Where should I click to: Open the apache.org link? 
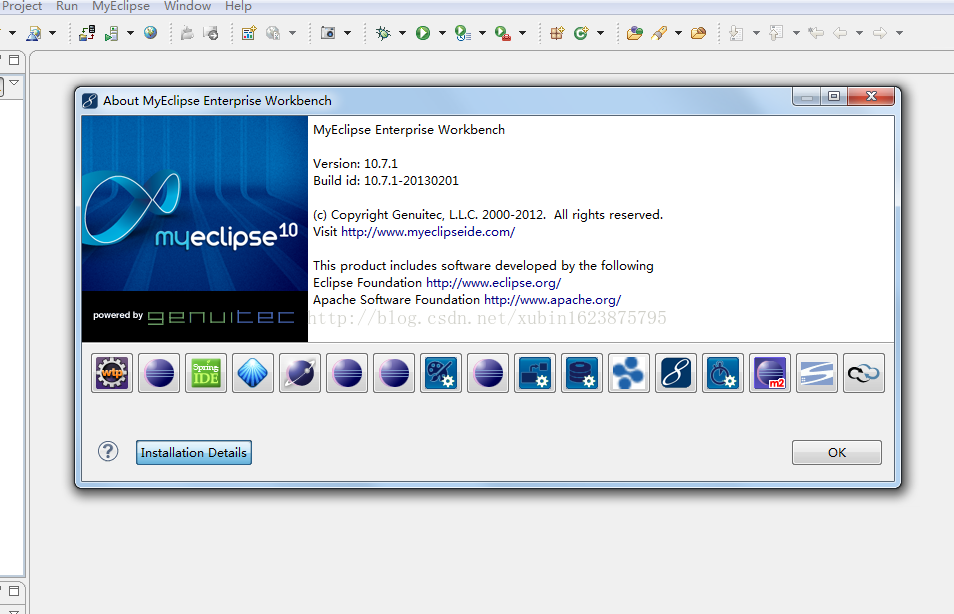click(x=552, y=300)
